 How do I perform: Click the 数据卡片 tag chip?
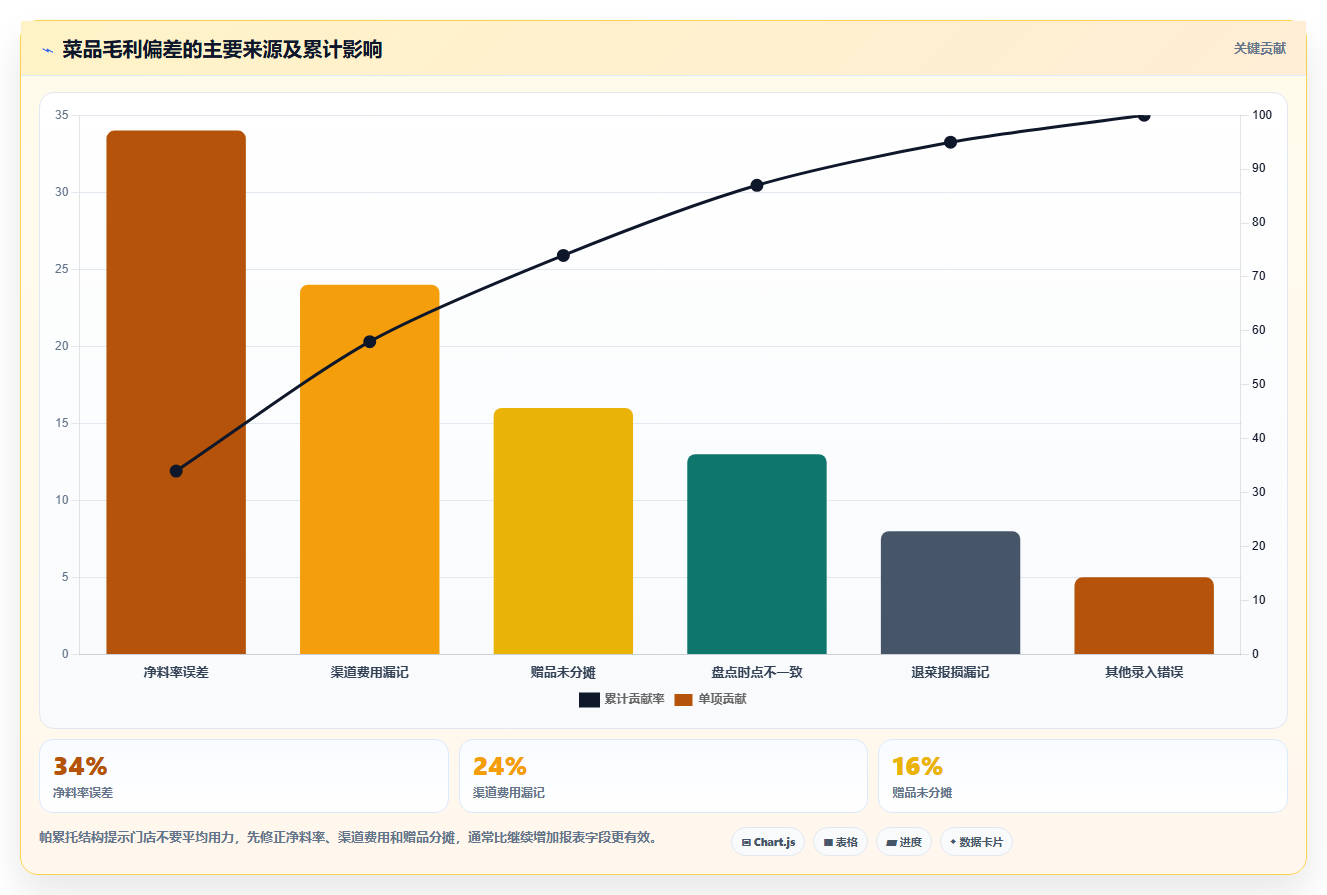click(x=976, y=842)
